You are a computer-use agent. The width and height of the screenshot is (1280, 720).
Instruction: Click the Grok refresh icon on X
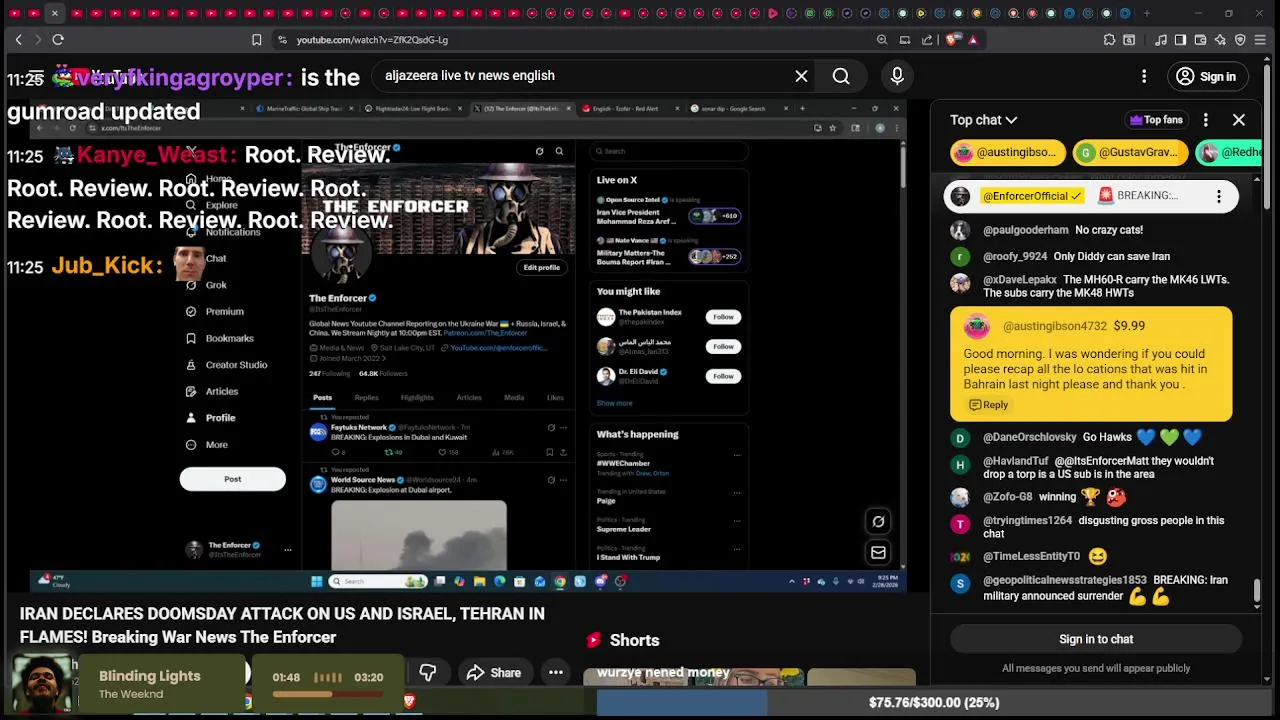tap(878, 522)
